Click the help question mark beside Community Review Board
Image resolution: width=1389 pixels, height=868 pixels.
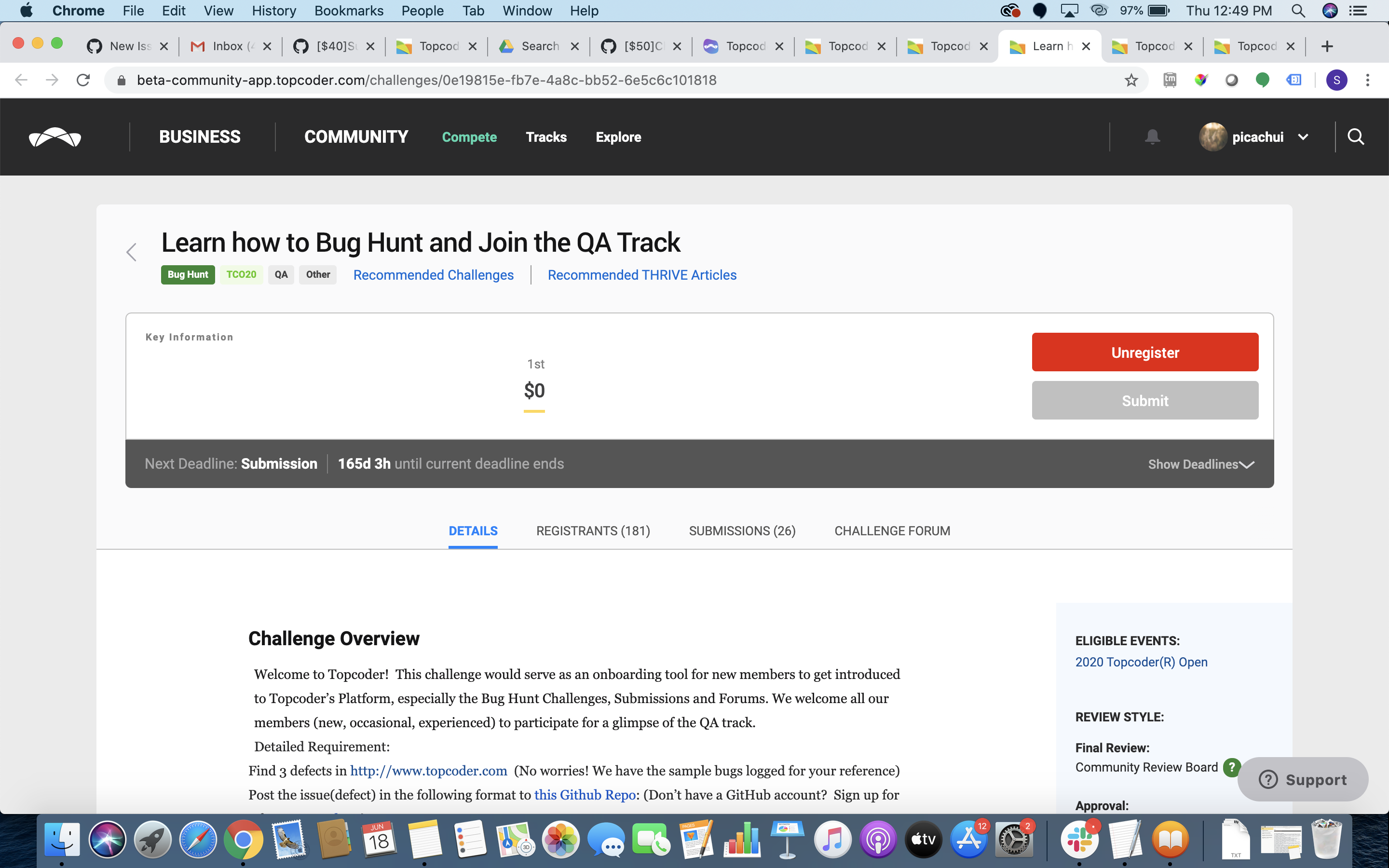click(1231, 767)
